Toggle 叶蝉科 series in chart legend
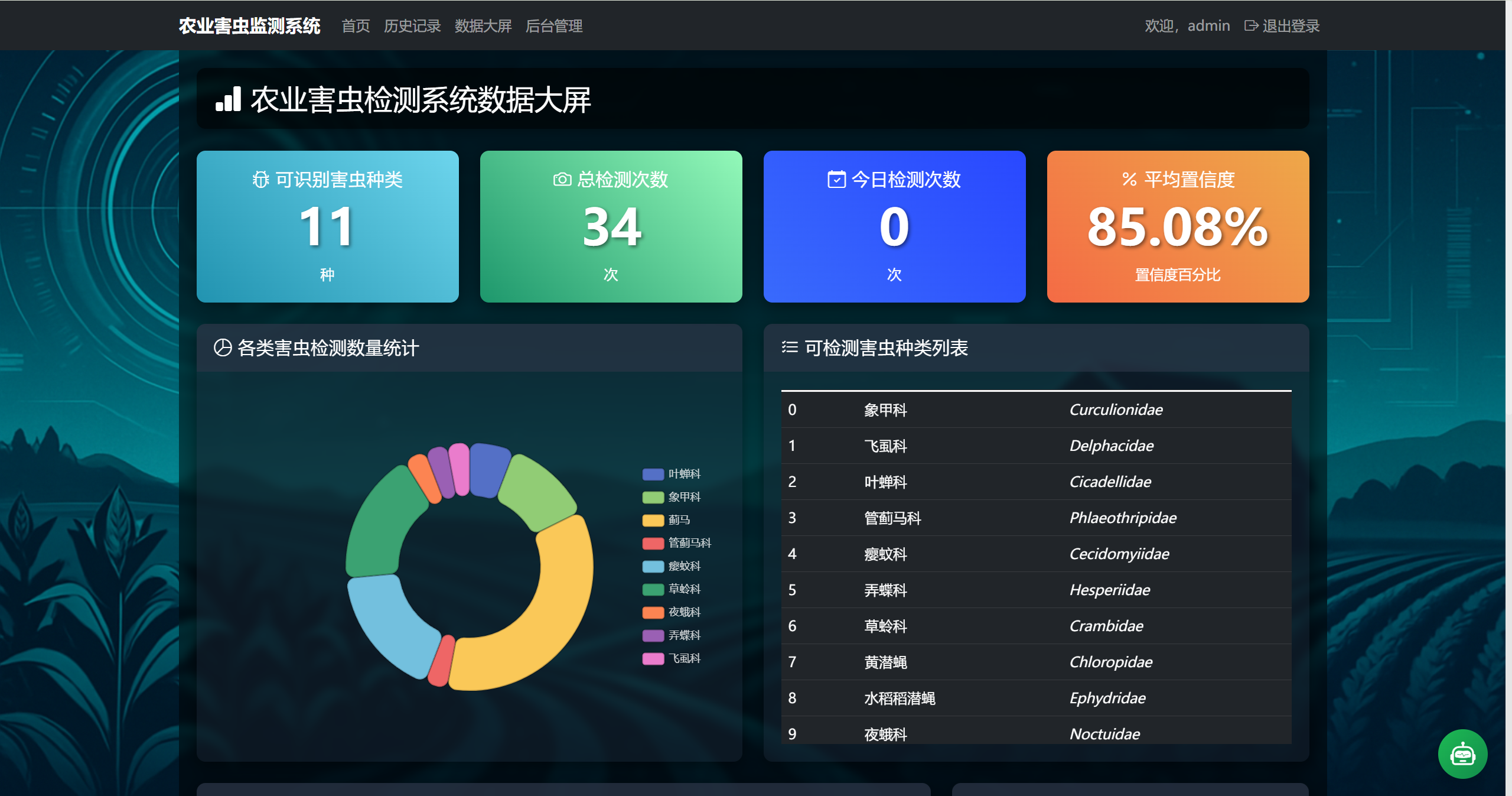 672,474
